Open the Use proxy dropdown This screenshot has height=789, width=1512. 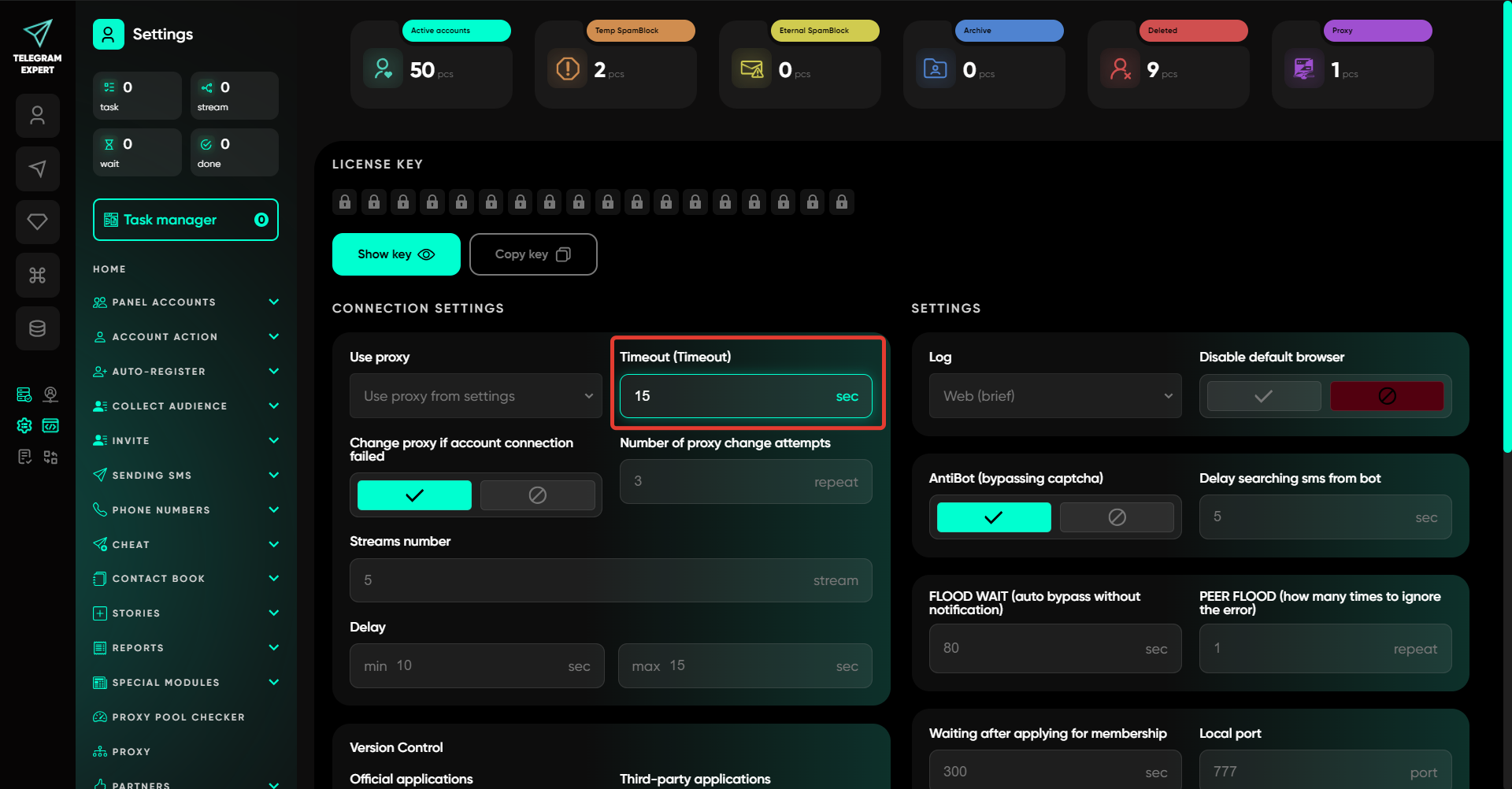click(476, 396)
